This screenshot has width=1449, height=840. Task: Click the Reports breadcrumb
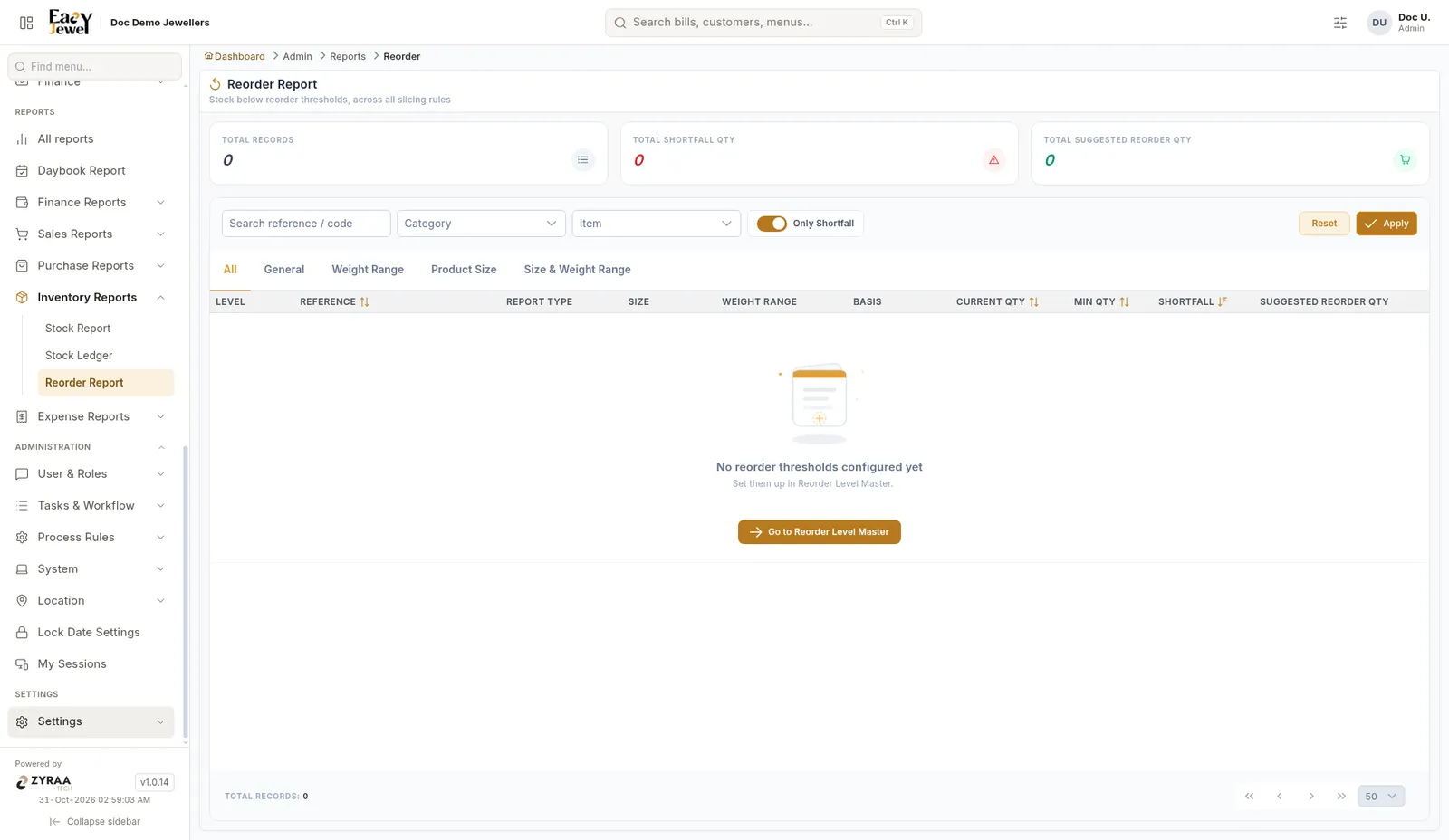(348, 56)
